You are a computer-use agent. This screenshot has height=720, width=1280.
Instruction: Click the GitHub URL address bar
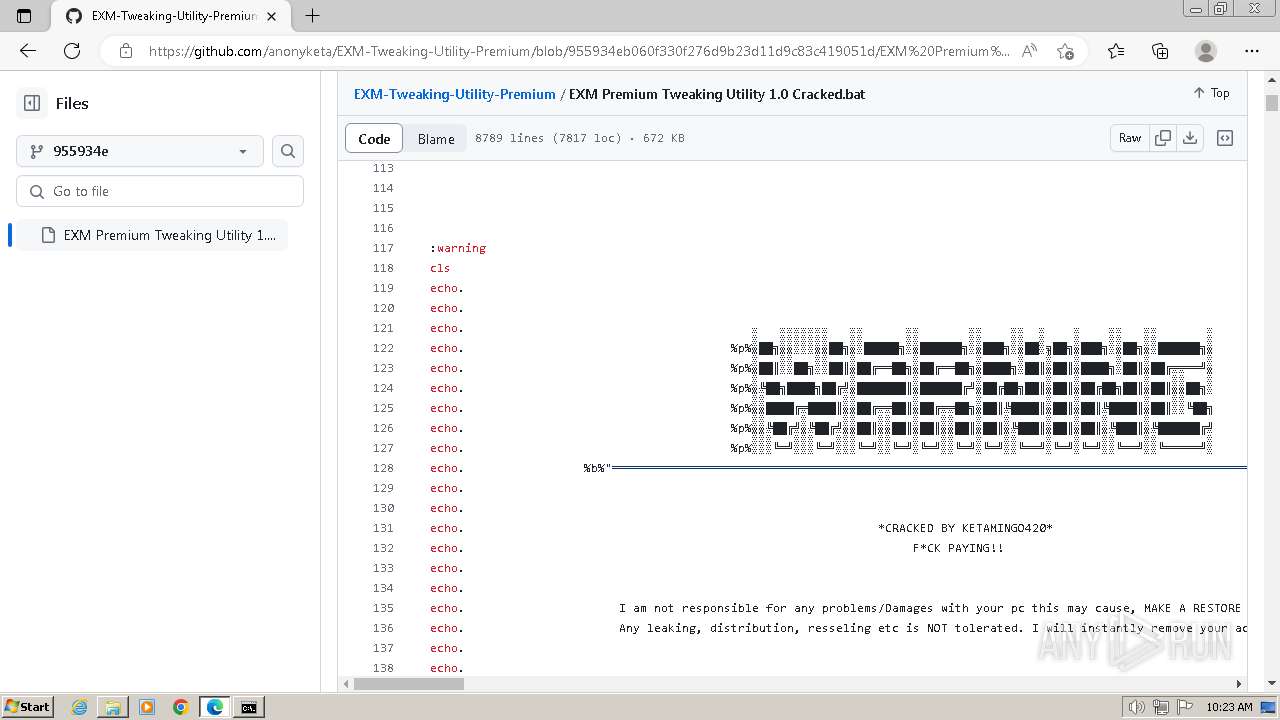coord(578,51)
